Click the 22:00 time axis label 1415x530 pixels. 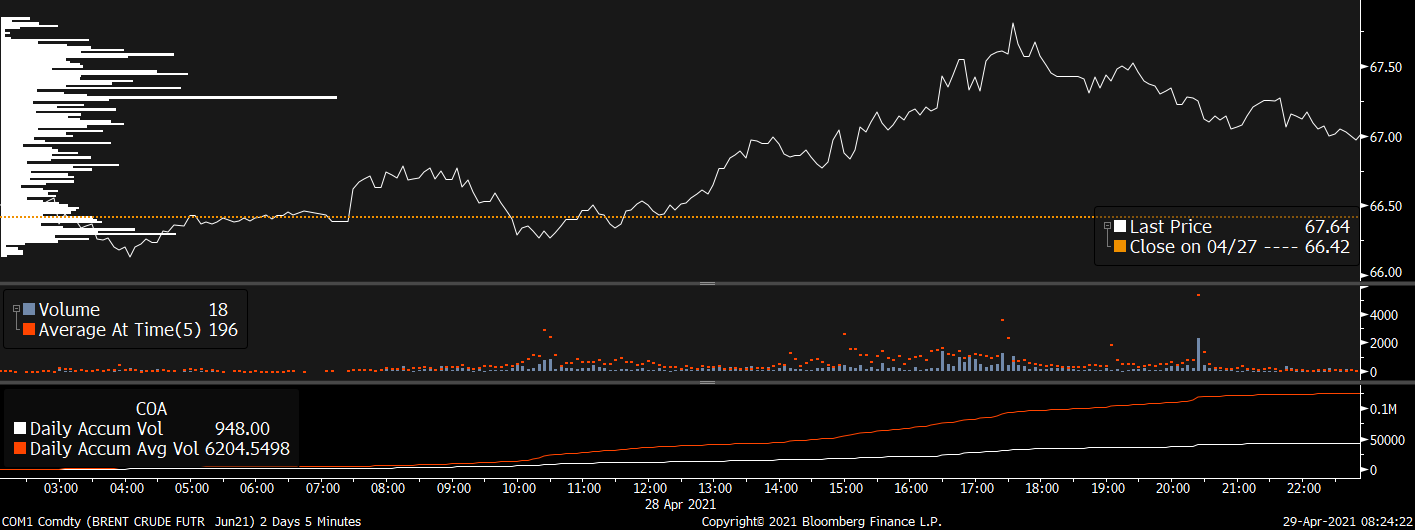click(1303, 489)
